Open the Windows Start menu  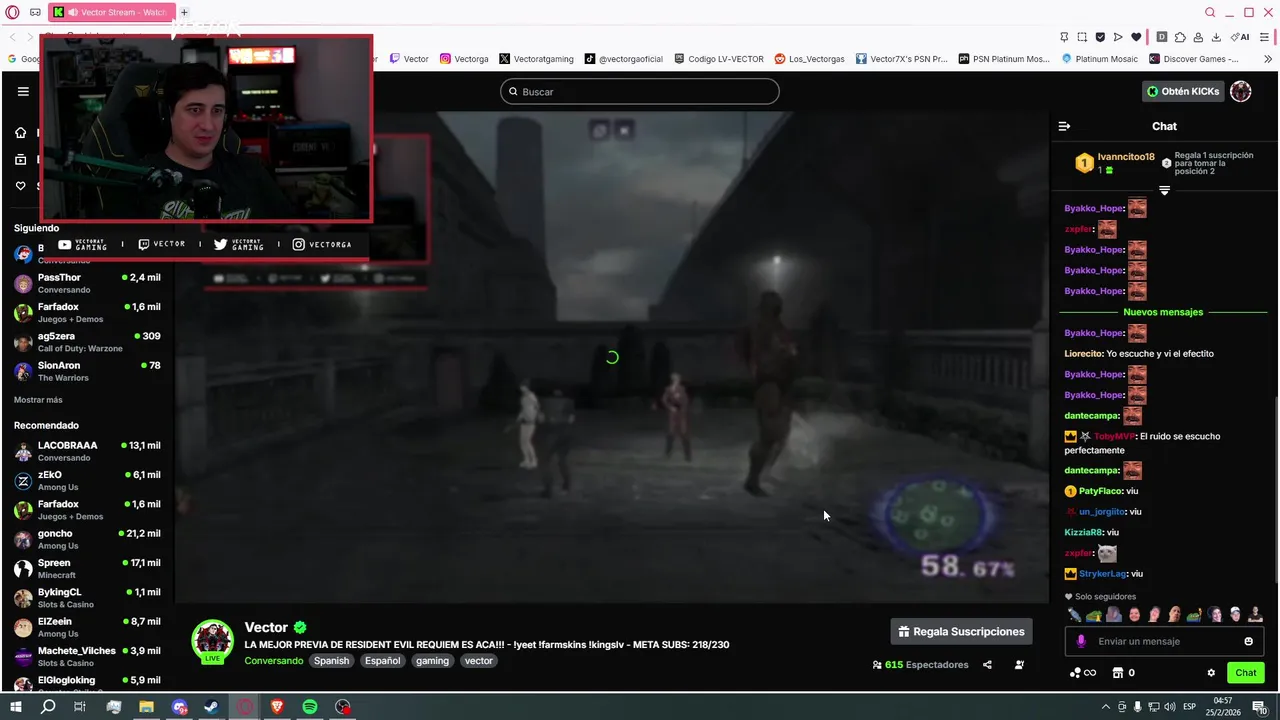15,707
